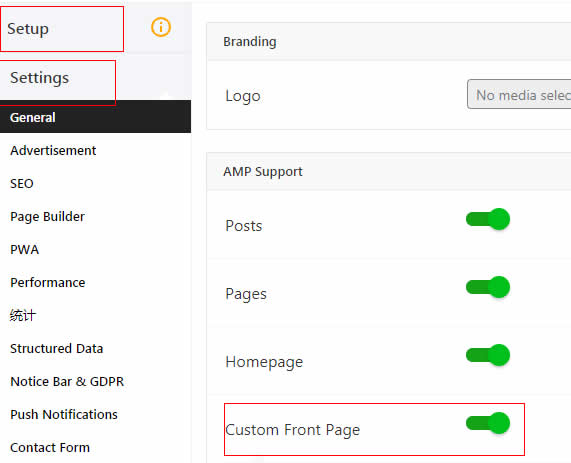This screenshot has height=463, width=571.
Task: Toggle the Custom Front Page switch
Action: (x=488, y=423)
